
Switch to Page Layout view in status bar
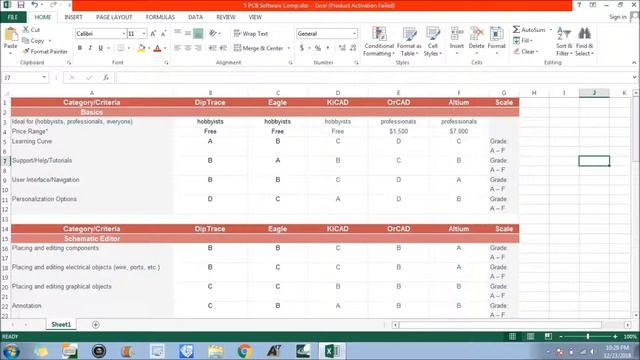tap(530, 336)
